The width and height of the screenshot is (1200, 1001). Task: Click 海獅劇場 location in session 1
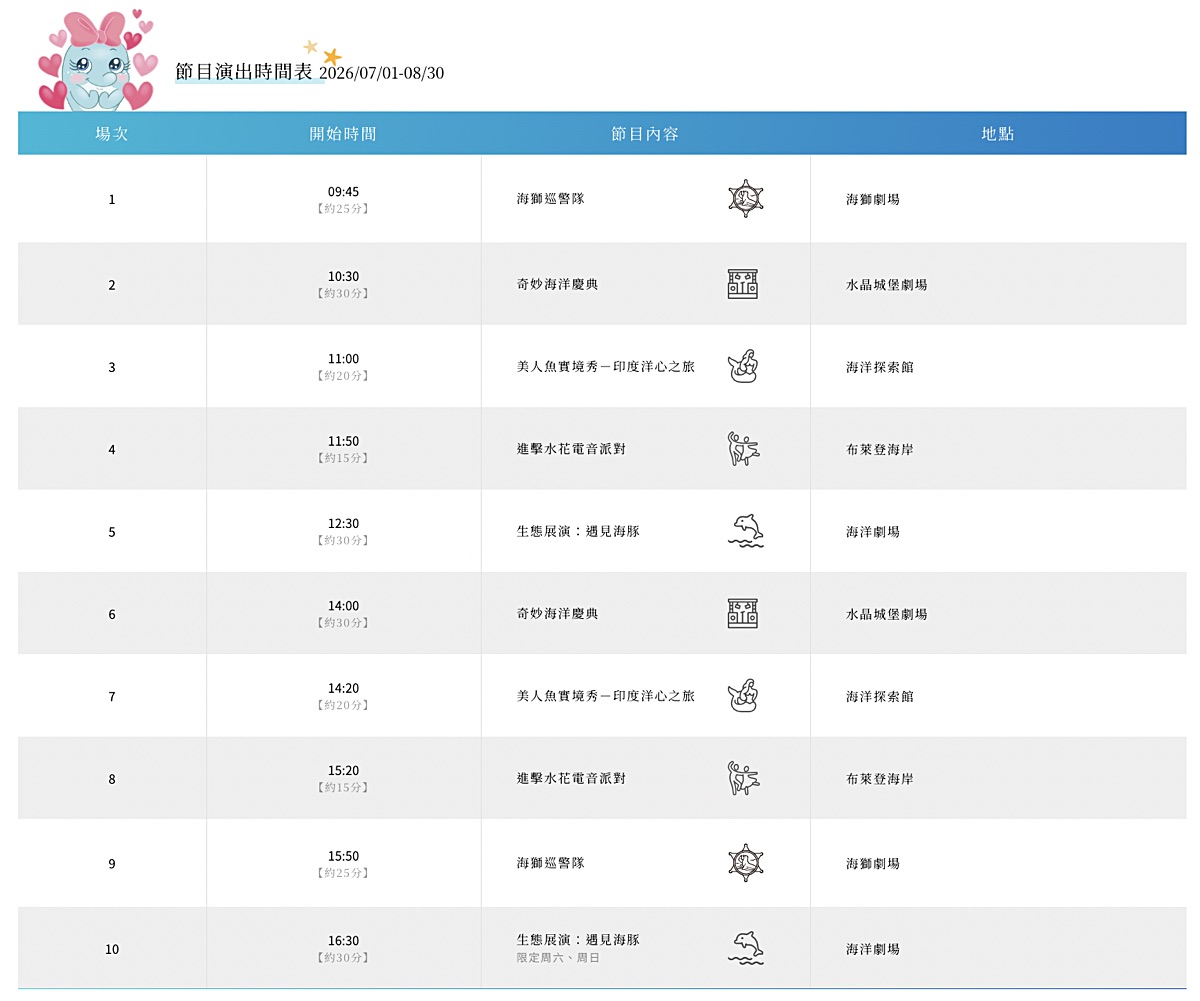(x=873, y=199)
